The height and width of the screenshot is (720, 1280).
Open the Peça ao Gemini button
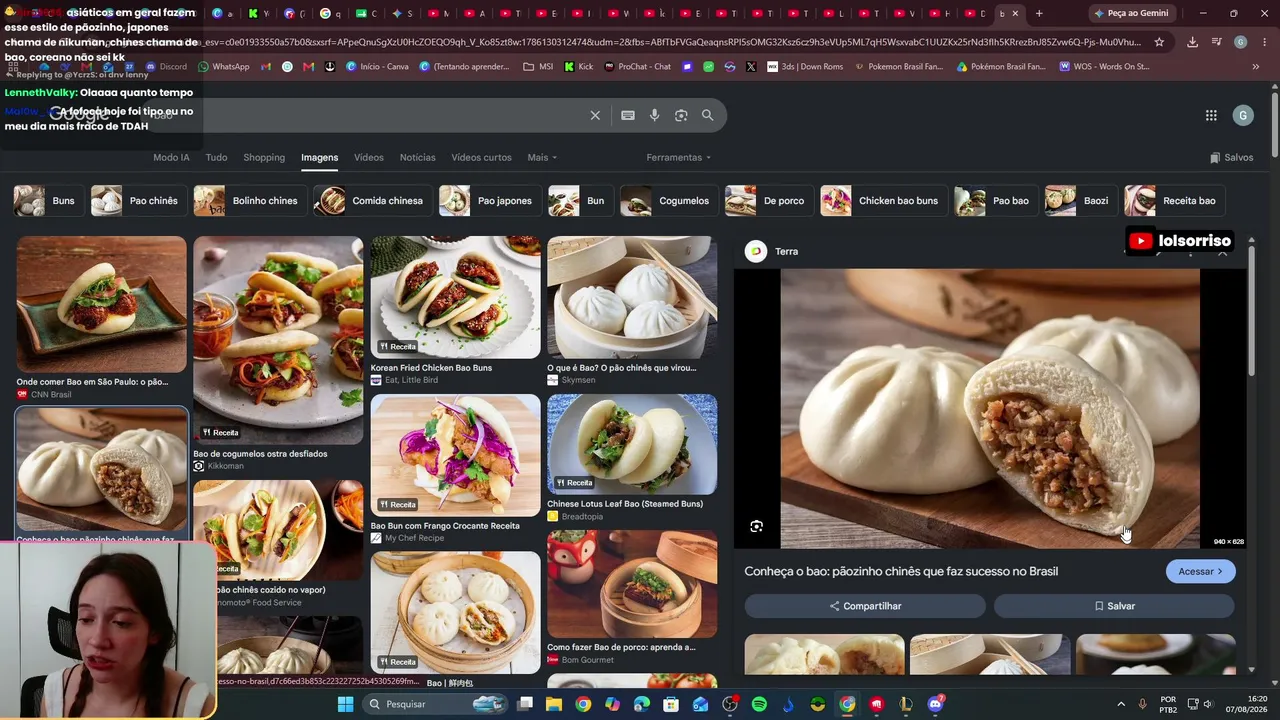click(1131, 13)
